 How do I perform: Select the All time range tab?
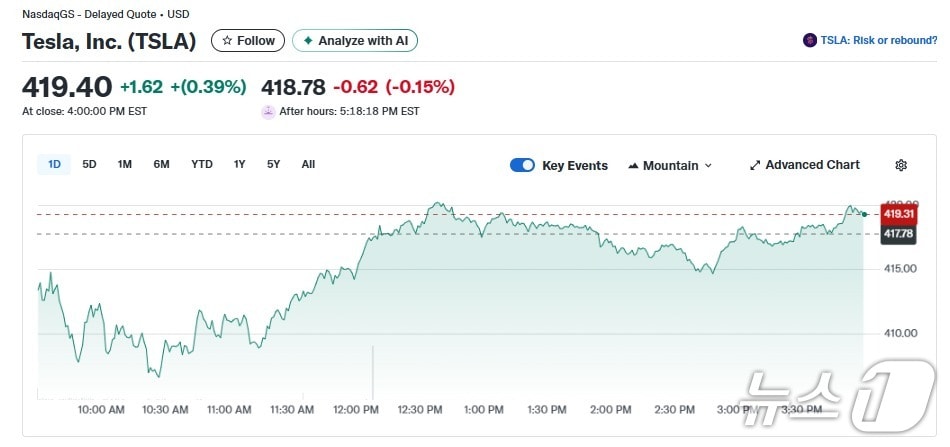click(308, 164)
